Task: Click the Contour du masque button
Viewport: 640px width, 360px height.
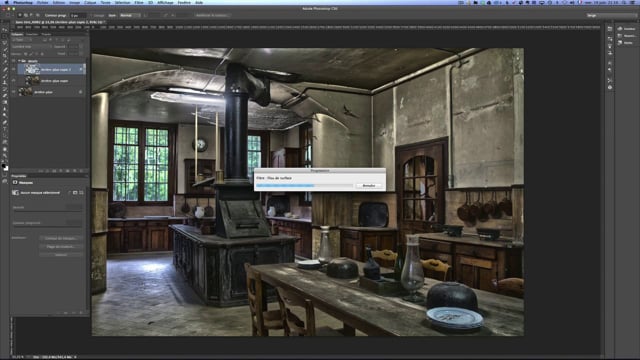Action: (x=61, y=238)
